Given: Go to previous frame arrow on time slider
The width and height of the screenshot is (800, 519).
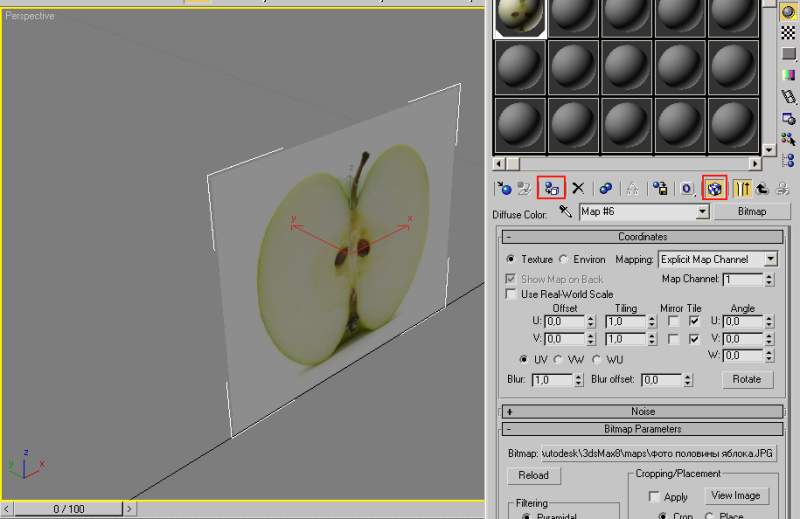Looking at the screenshot, I should coord(7,509).
